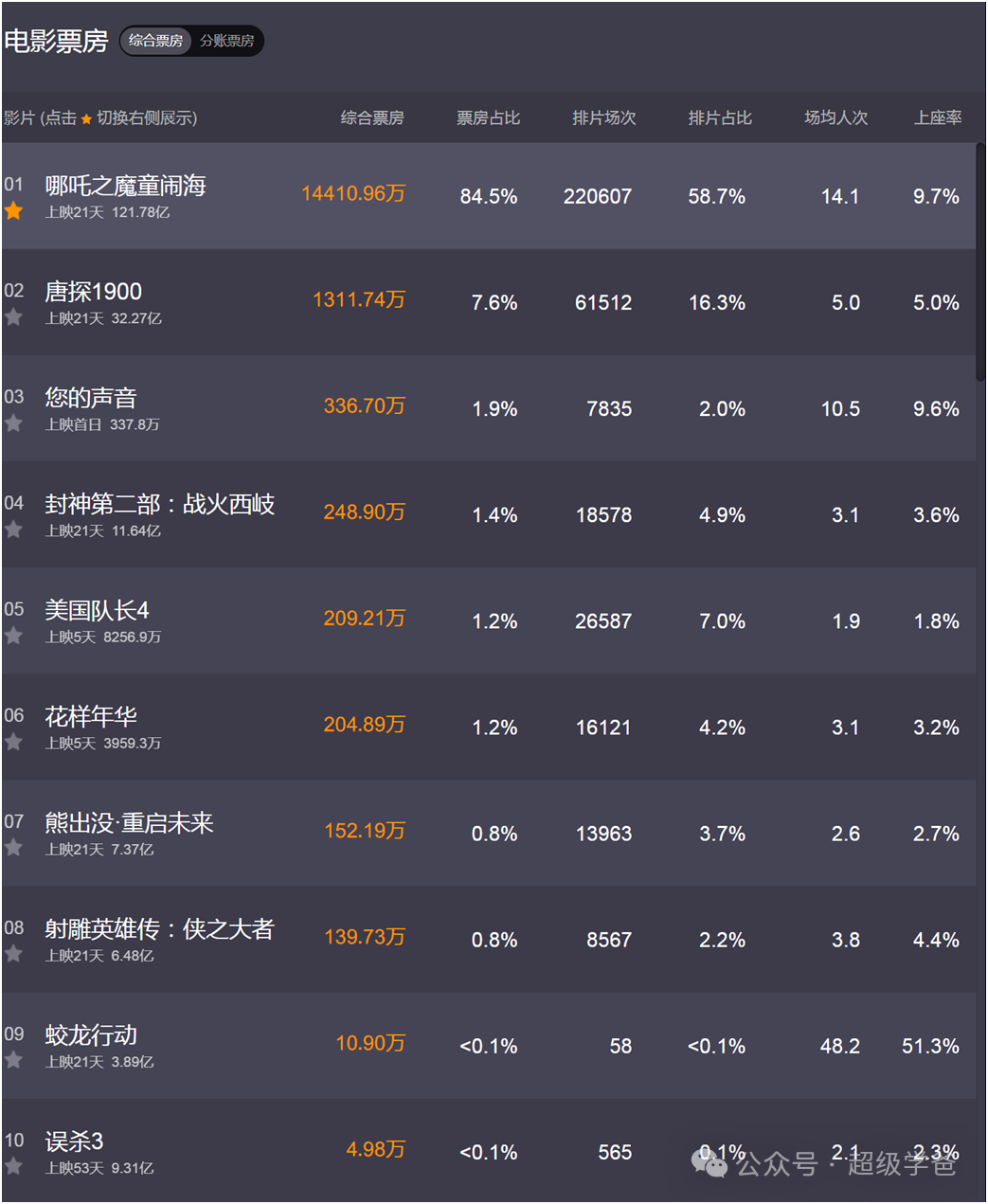Viewport: 988px width, 1204px height.
Task: Open the 哪吒之魔童闹海 movie title
Action: pyautogui.click(x=125, y=186)
